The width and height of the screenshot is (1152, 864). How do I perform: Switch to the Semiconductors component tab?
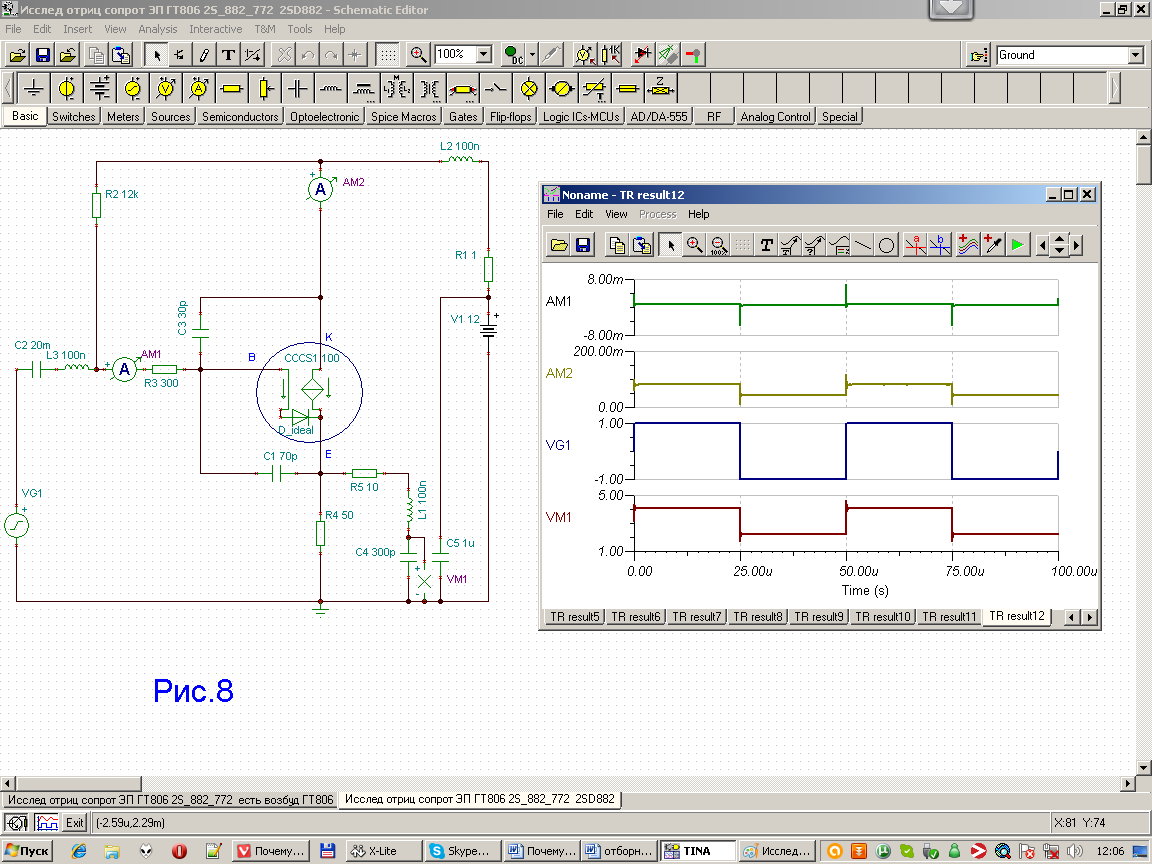[240, 117]
